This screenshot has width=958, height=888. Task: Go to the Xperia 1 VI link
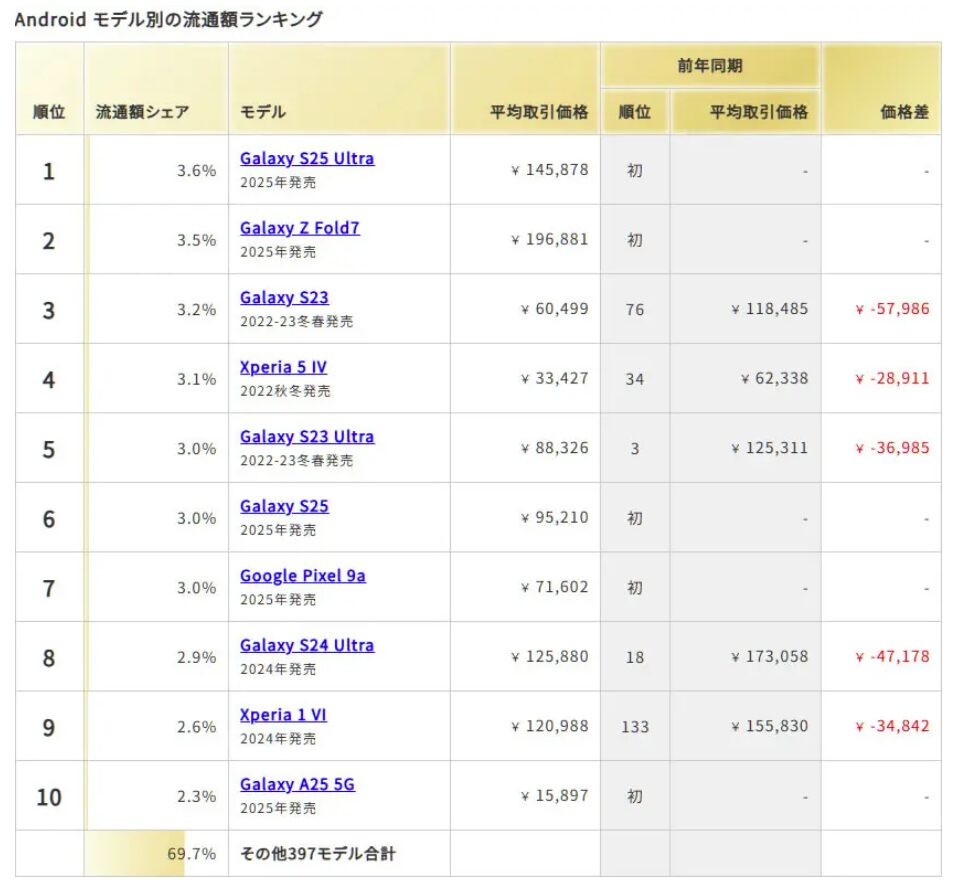coord(283,714)
